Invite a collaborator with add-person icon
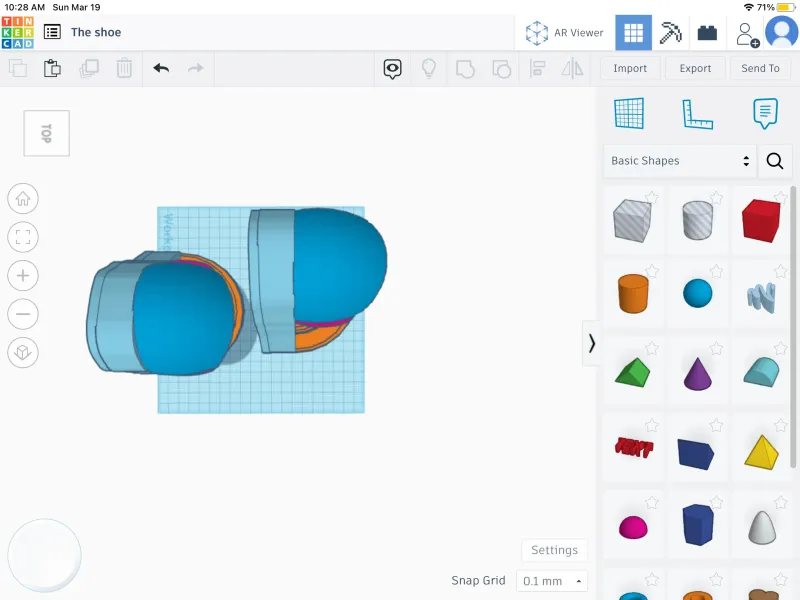This screenshot has width=800, height=600. pyautogui.click(x=747, y=34)
